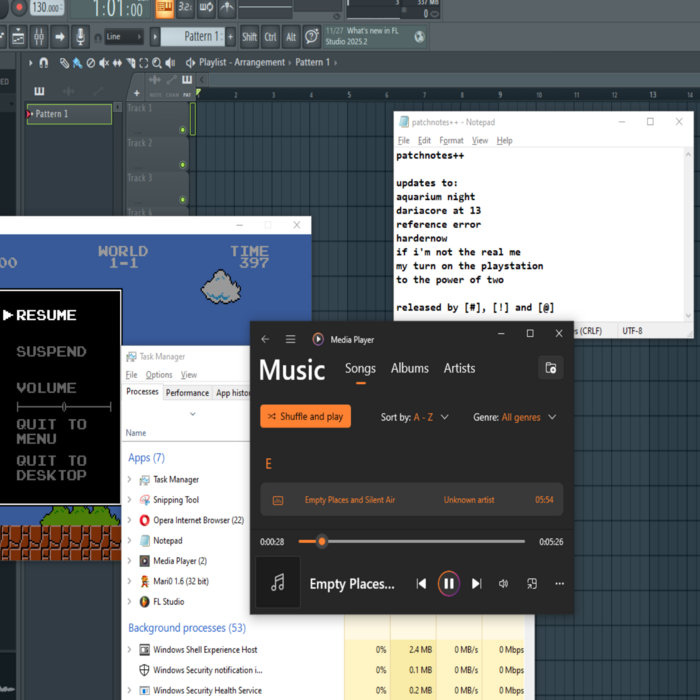Open the FL Studio help chat icon

312,36
